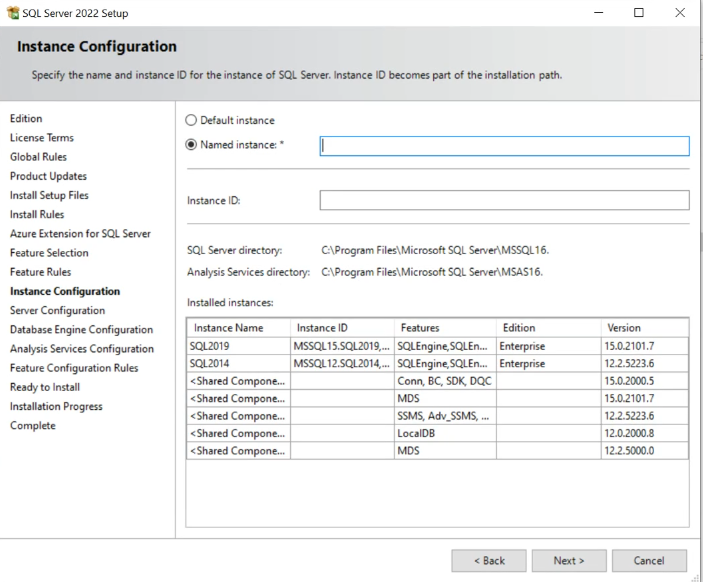Open the Ready to Install step
The image size is (703, 582).
[45, 387]
